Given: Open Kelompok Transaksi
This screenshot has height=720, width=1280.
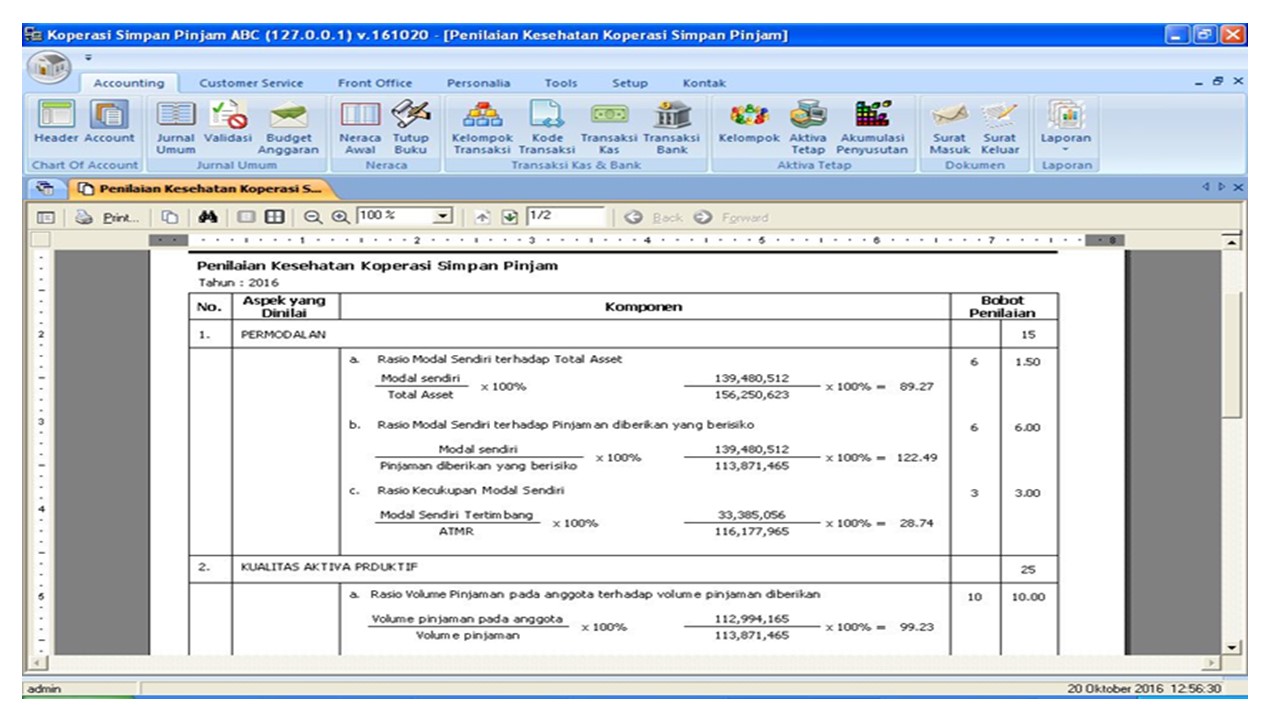Looking at the screenshot, I should [x=483, y=126].
